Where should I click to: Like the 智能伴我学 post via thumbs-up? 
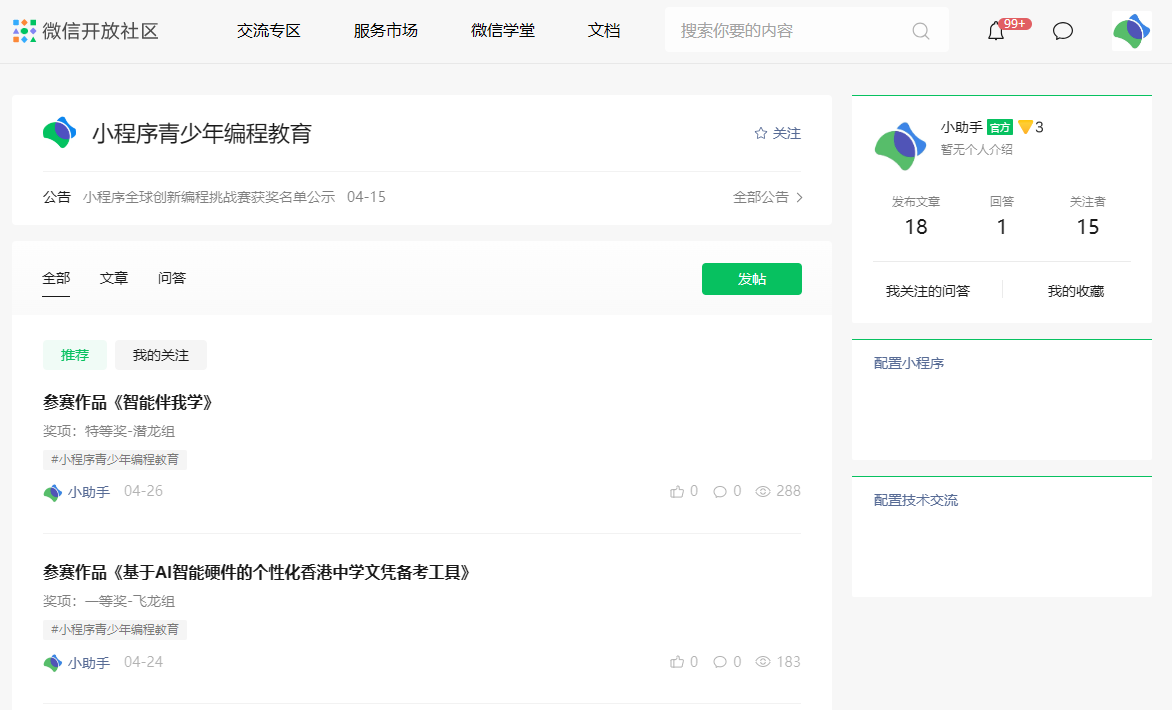click(x=677, y=491)
